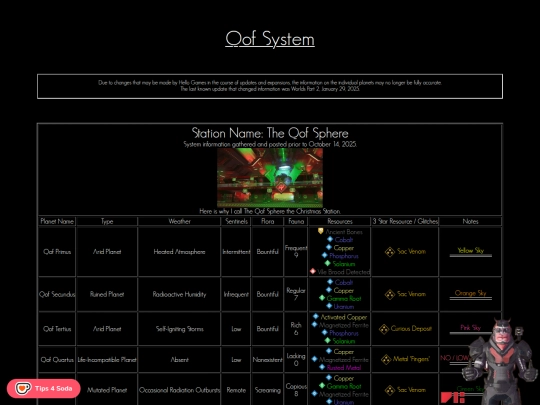This screenshot has height=405, width=540.
Task: Click the Uranium icon in Qof Secundus row
Action: pyautogui.click(x=329, y=306)
